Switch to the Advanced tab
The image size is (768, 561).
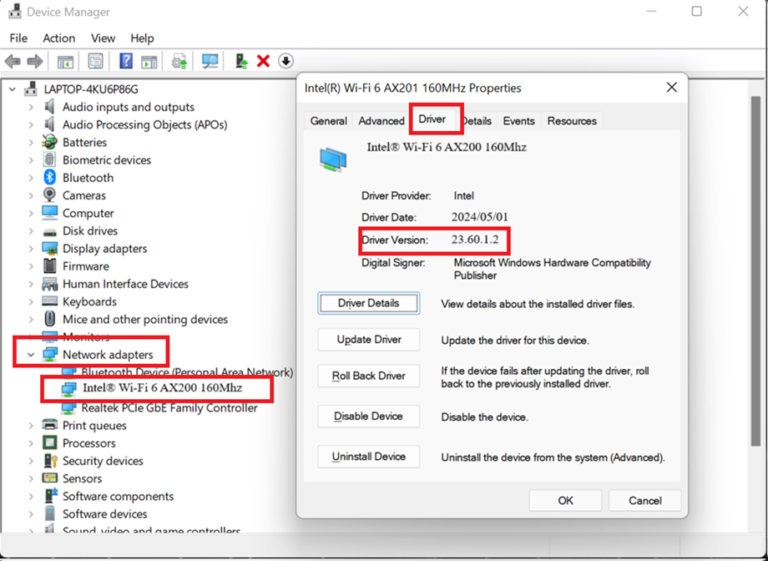click(381, 121)
